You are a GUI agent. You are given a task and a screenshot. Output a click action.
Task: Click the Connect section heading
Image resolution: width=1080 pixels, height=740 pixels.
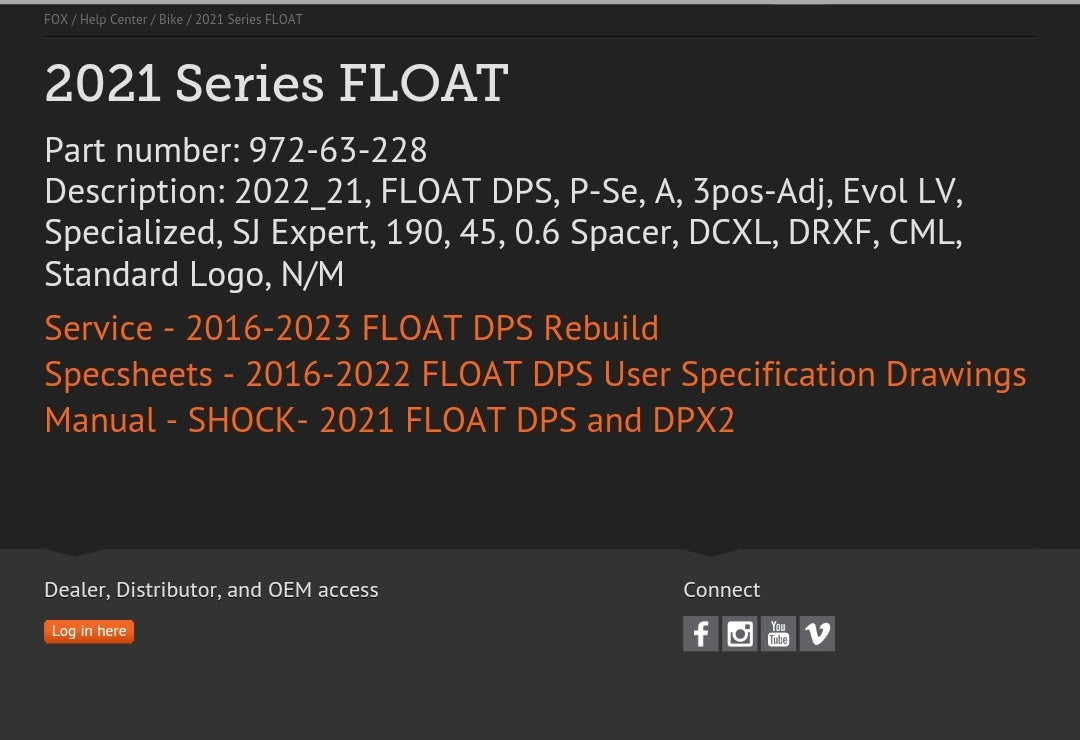point(721,590)
